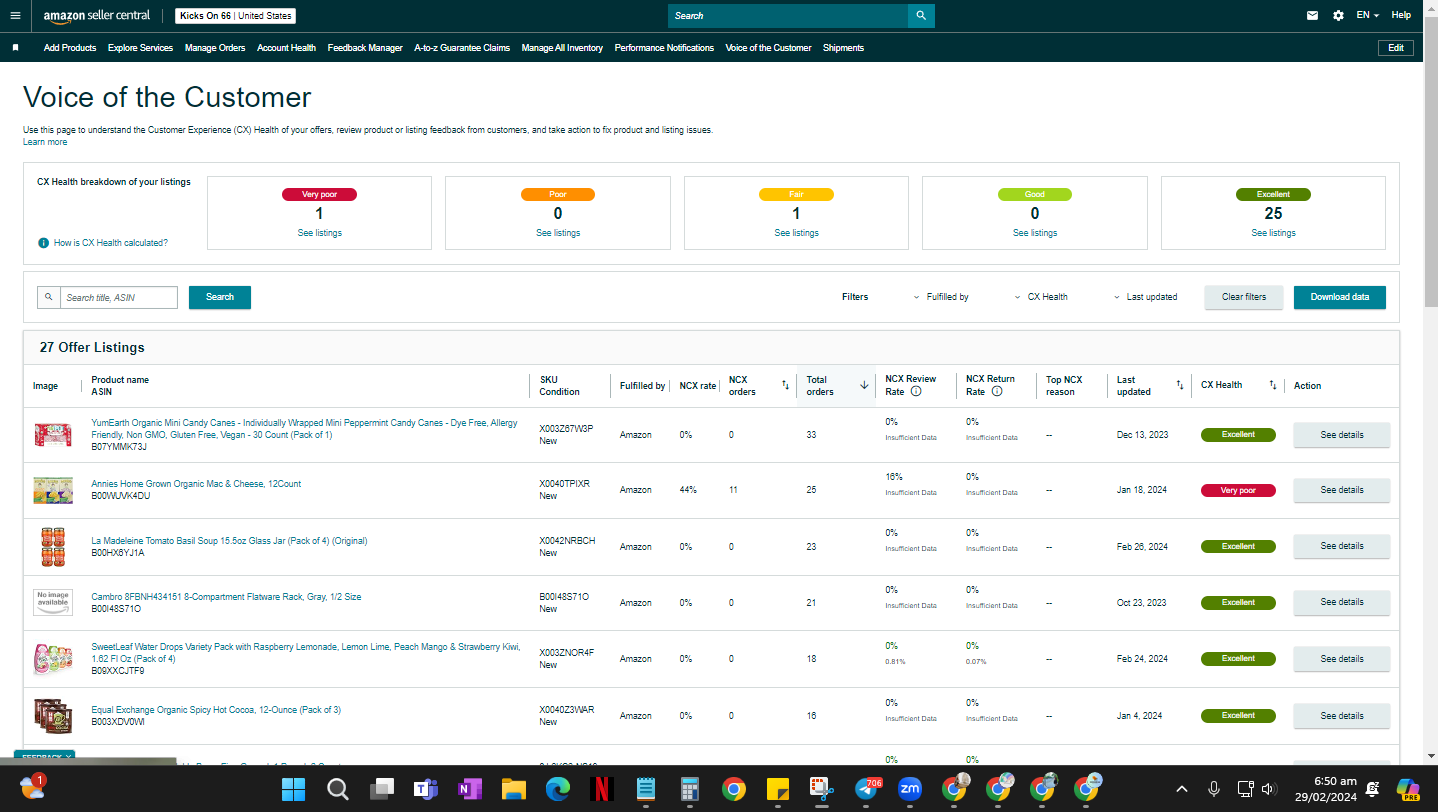This screenshot has height=812, width=1438.
Task: Open Sticky Notes from taskbar
Action: [x=777, y=789]
